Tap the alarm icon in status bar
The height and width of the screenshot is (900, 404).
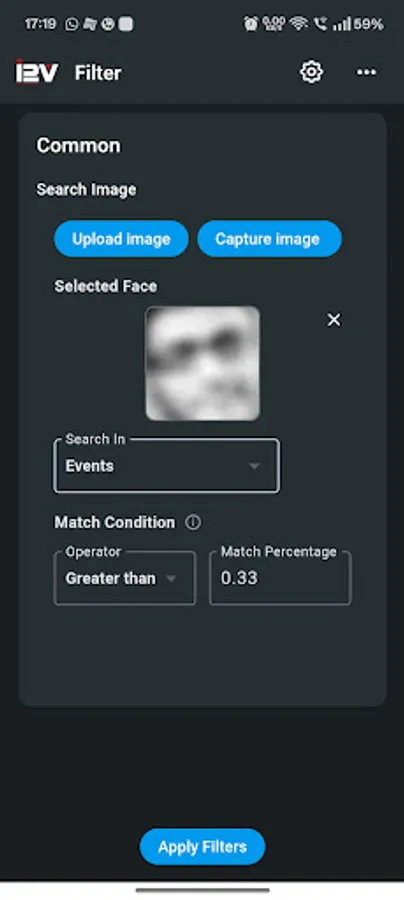click(x=251, y=24)
